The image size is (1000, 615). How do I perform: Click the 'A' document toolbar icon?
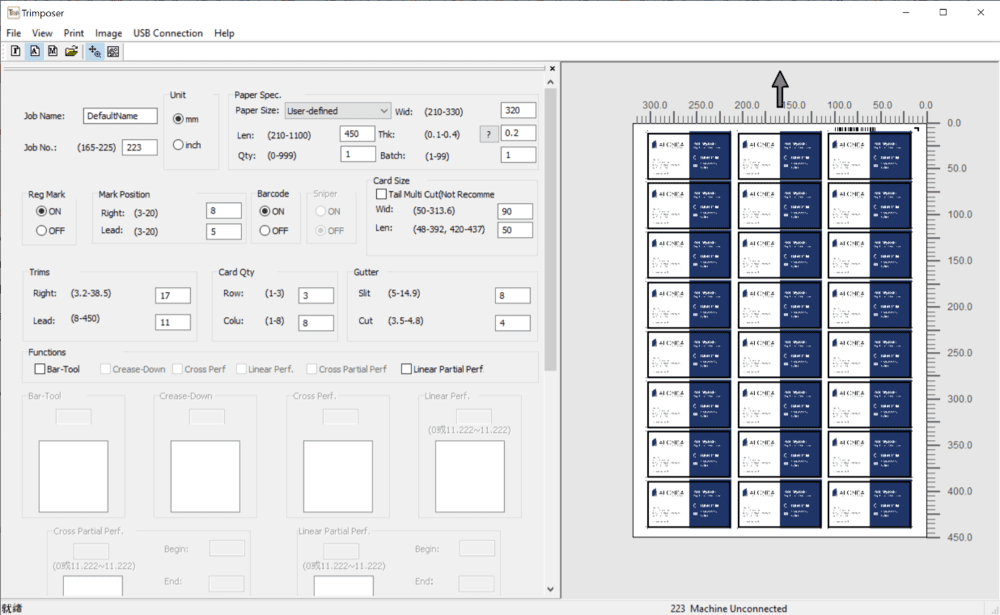[x=34, y=51]
